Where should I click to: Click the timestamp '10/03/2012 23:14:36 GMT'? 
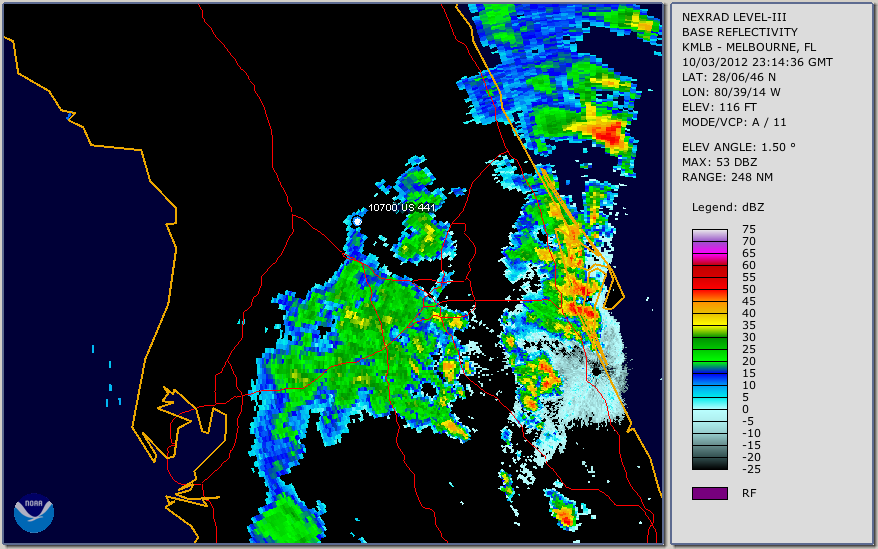coord(757,62)
